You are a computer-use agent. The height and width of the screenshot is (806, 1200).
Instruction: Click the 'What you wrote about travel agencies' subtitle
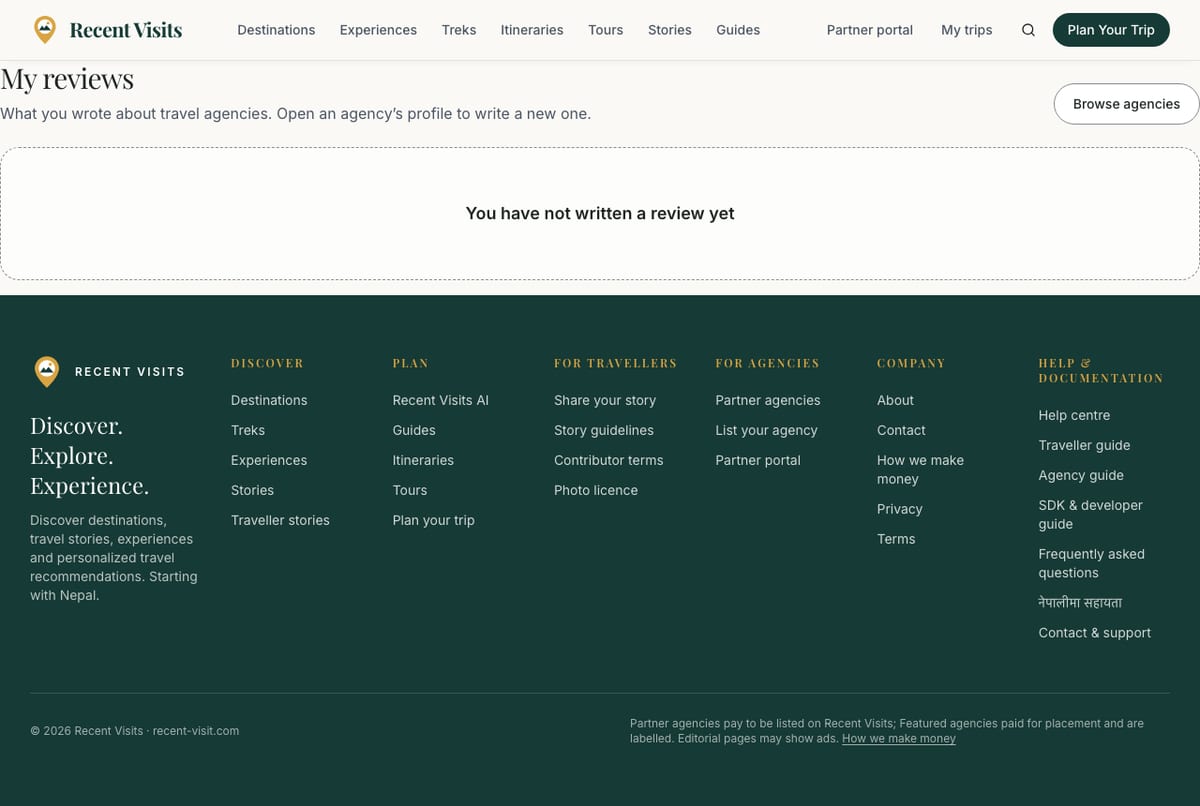296,114
